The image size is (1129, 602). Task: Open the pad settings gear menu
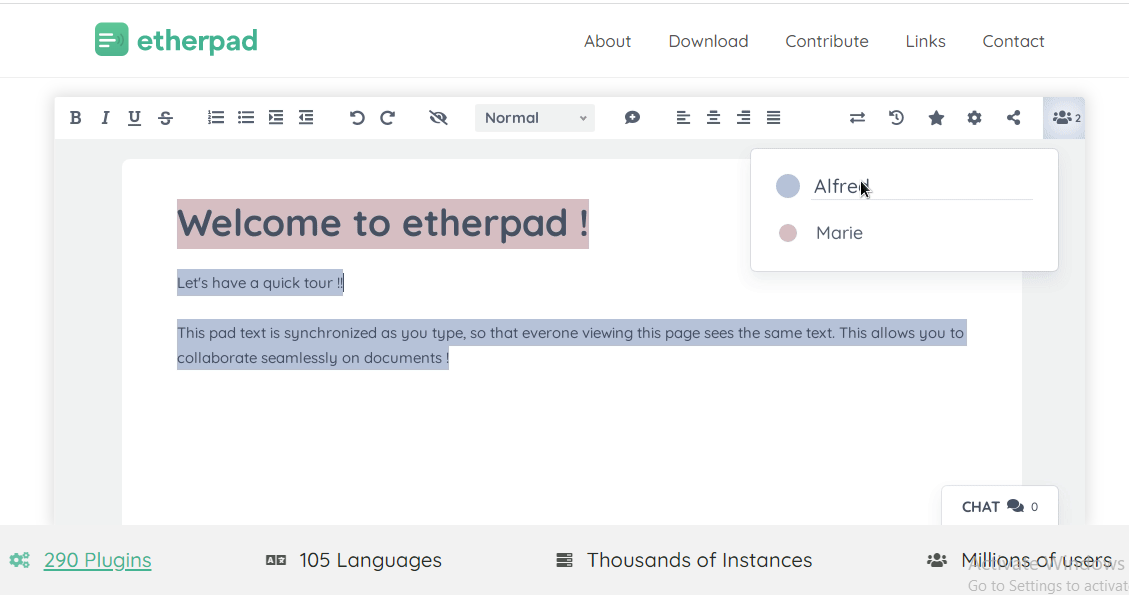click(974, 117)
